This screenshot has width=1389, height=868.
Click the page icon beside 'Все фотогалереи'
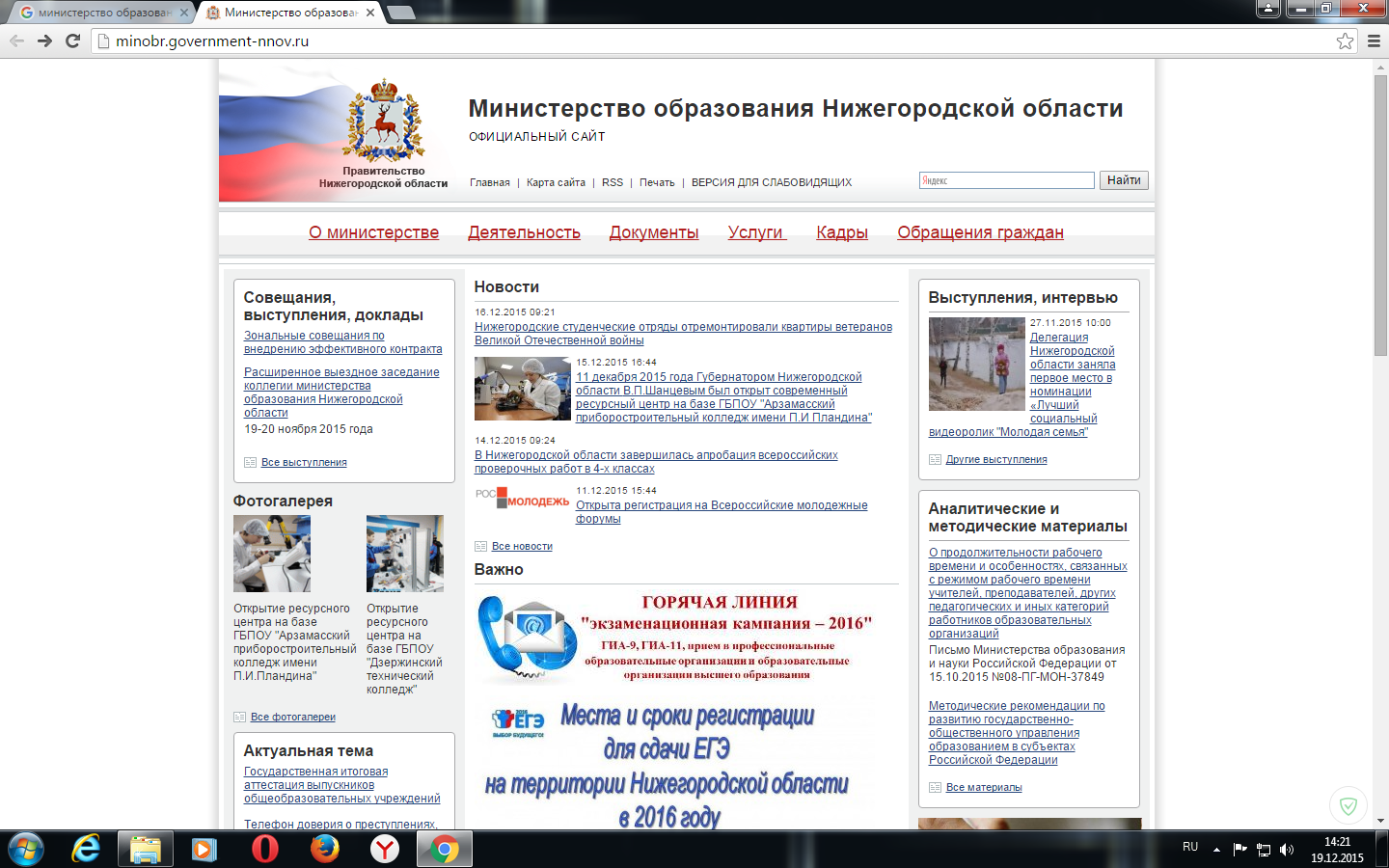click(x=239, y=717)
